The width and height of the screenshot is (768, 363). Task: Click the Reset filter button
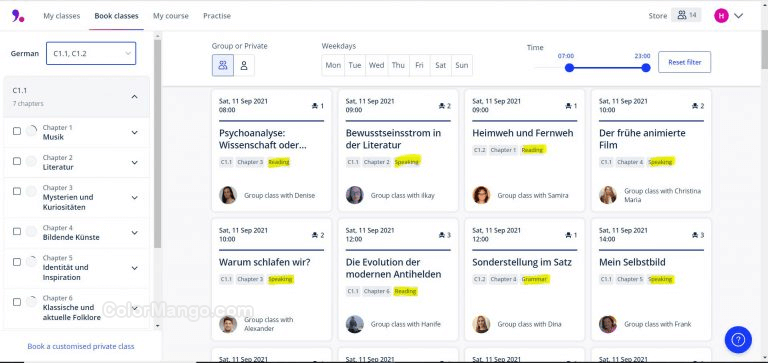(x=684, y=62)
